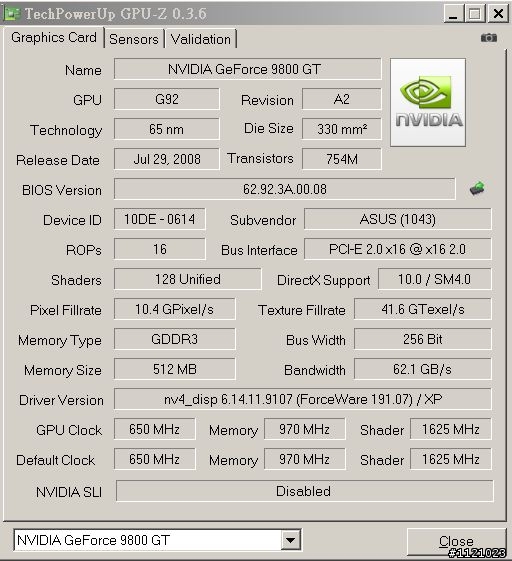Click the BIOS save chip icon
This screenshot has width=512, height=561.
[477, 188]
